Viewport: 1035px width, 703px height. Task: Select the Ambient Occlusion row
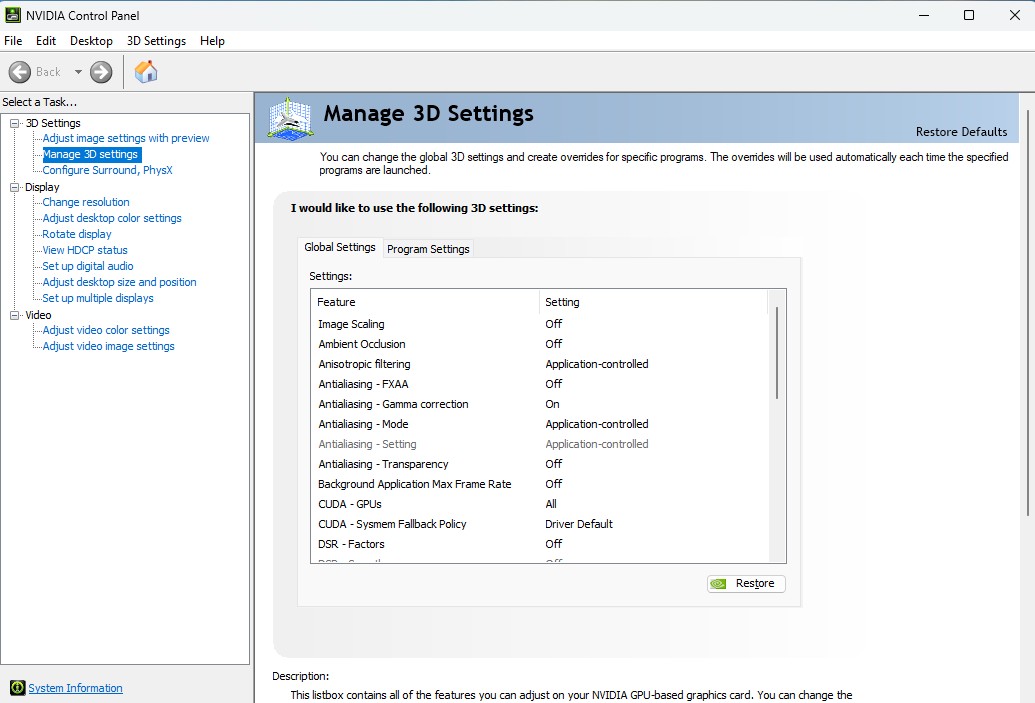pyautogui.click(x=540, y=344)
